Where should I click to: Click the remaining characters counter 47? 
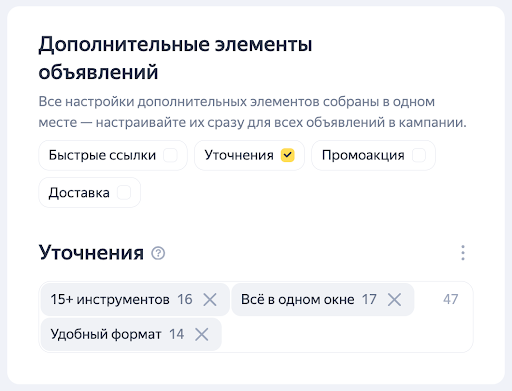tap(451, 299)
